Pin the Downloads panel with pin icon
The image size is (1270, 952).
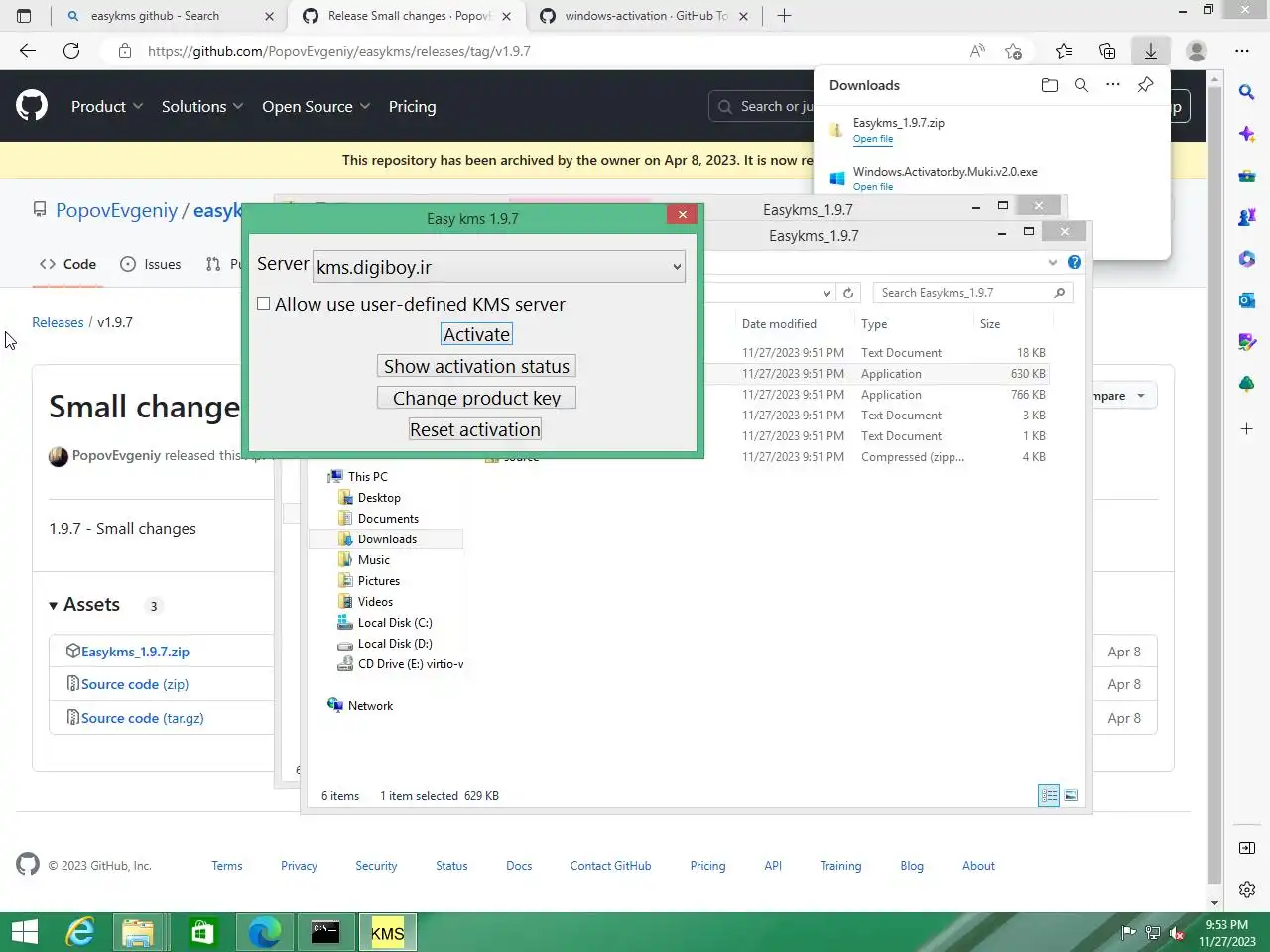1145,85
